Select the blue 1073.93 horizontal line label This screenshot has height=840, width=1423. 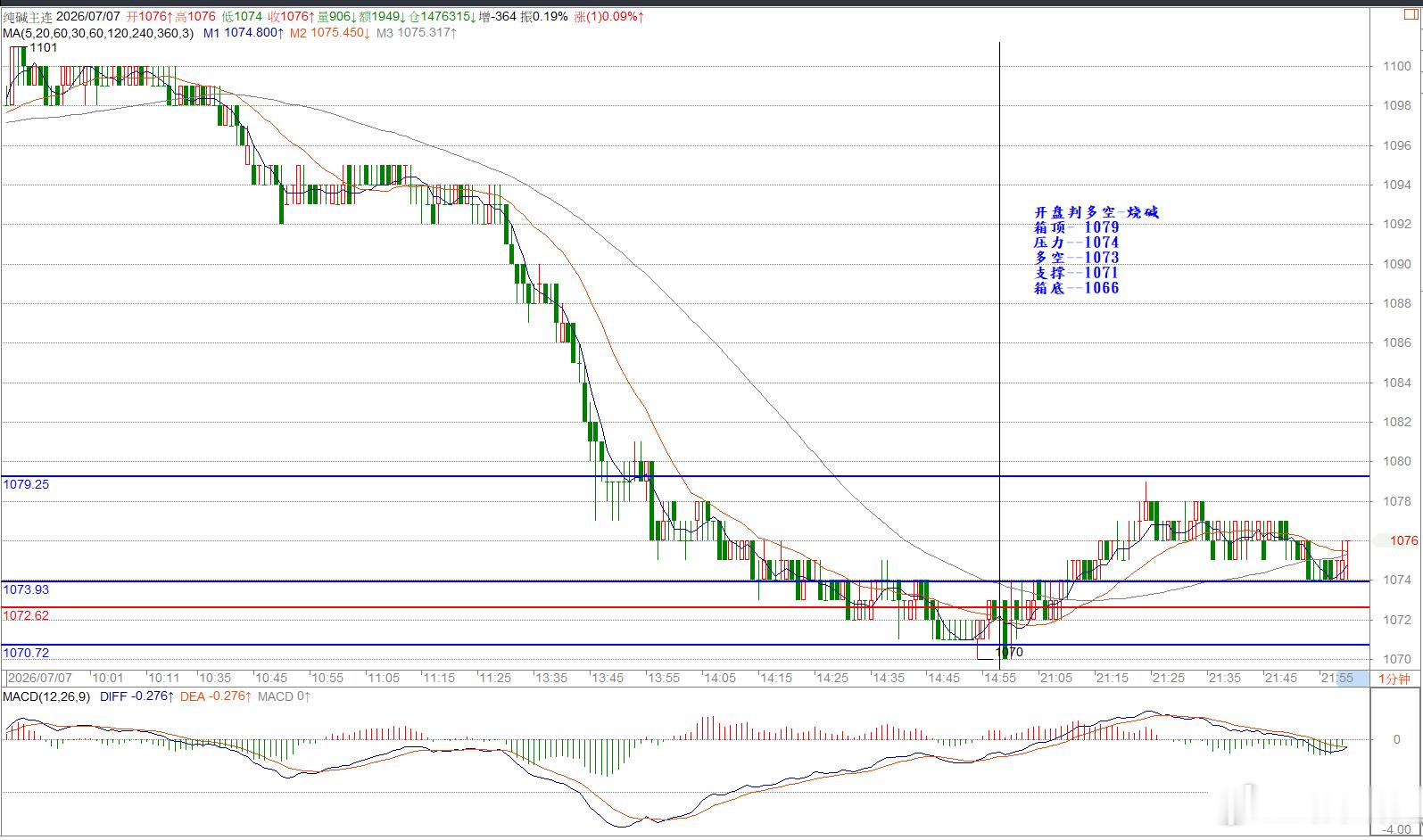[26, 589]
